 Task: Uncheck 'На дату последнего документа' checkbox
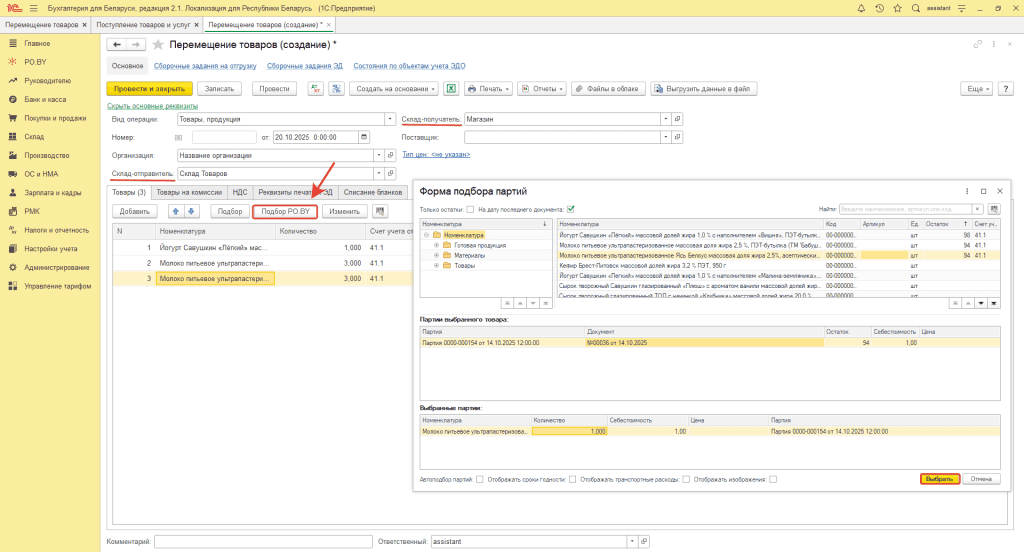click(571, 209)
